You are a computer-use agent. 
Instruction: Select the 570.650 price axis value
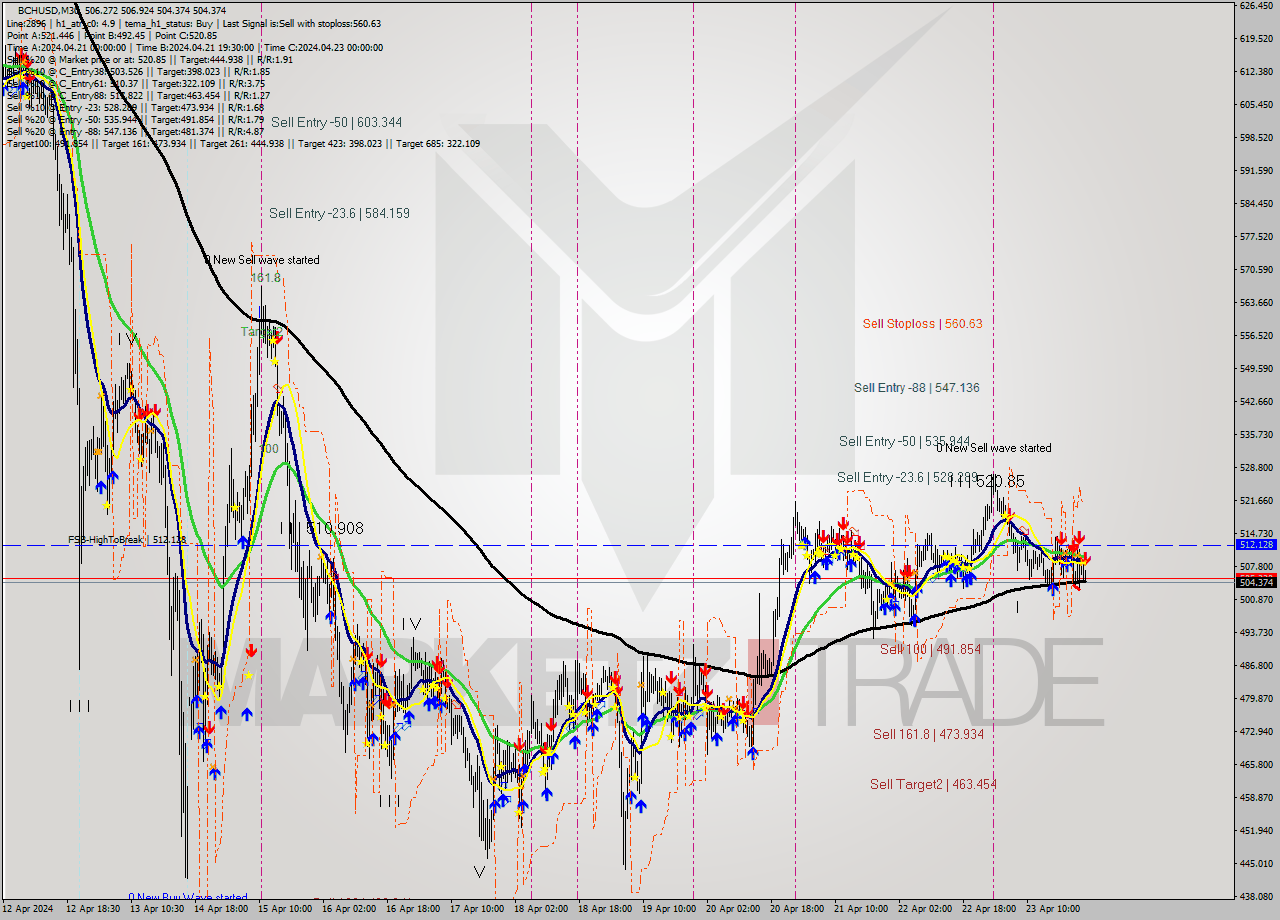[x=1255, y=269]
